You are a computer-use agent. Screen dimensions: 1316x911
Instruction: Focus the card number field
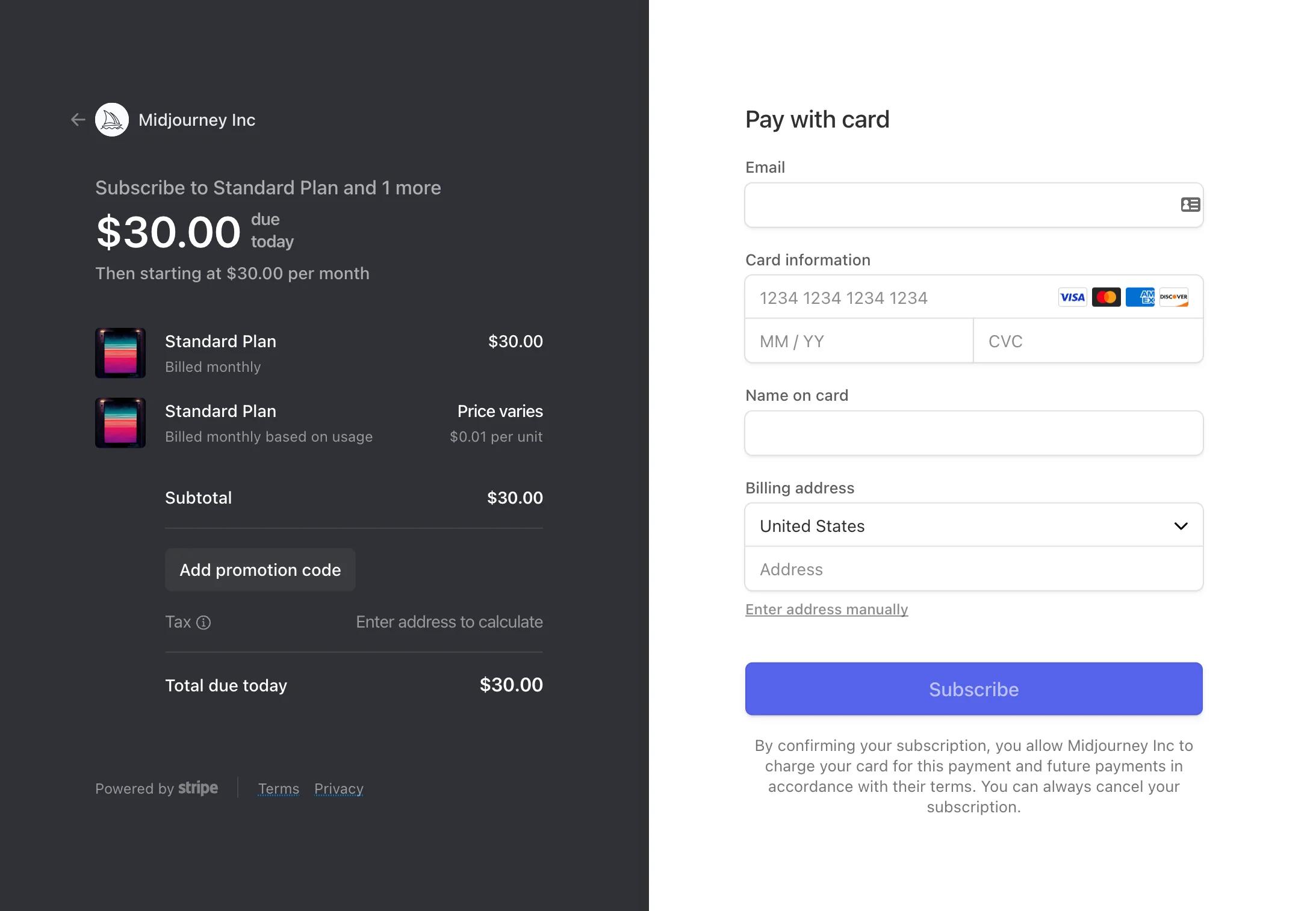[x=897, y=298]
